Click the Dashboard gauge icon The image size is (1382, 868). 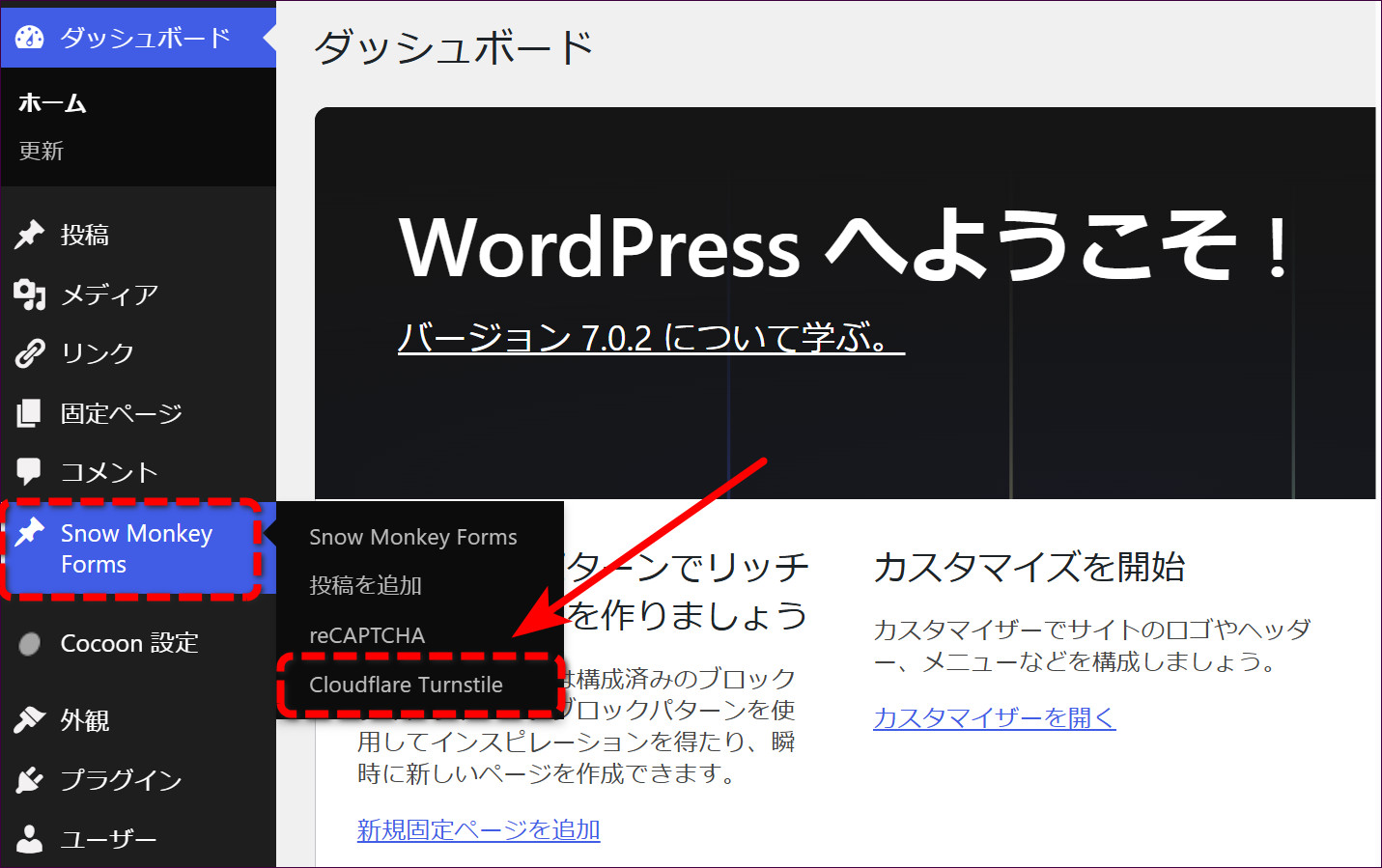pos(30,38)
